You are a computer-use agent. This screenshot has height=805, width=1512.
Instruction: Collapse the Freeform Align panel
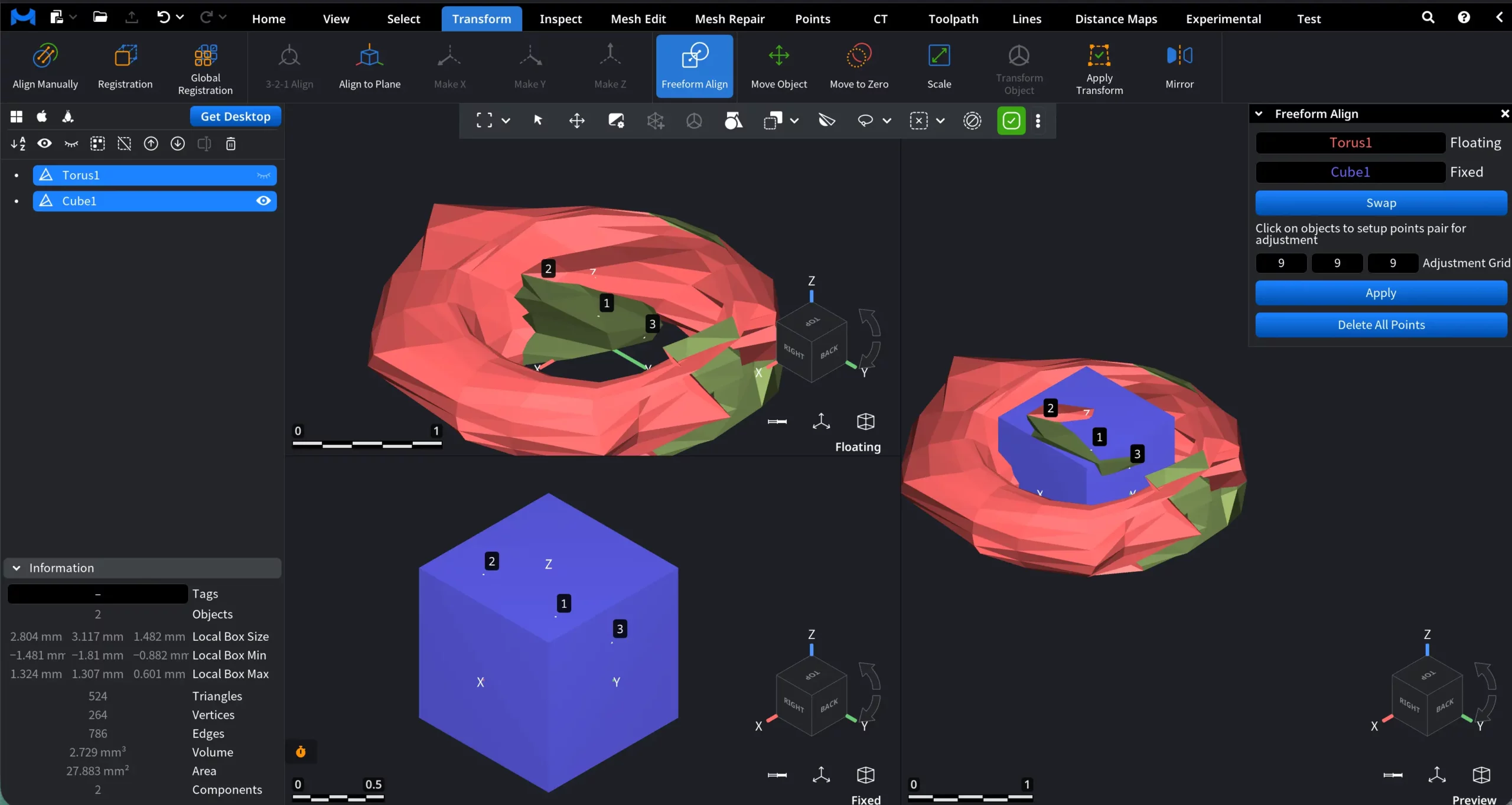[x=1259, y=113]
